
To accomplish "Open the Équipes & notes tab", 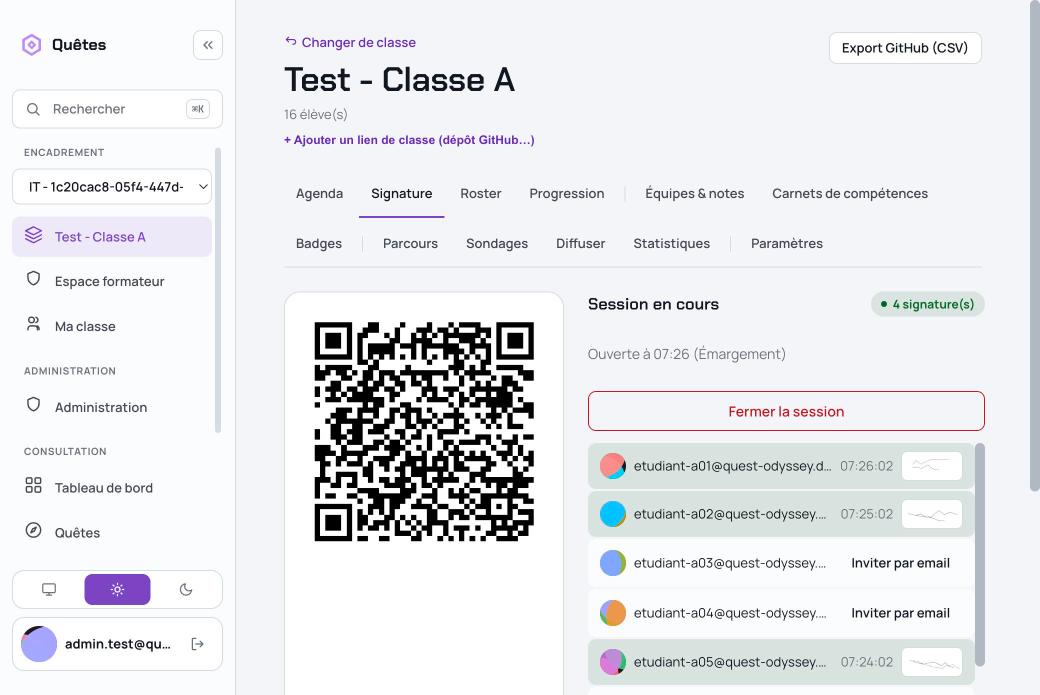I will [694, 194].
